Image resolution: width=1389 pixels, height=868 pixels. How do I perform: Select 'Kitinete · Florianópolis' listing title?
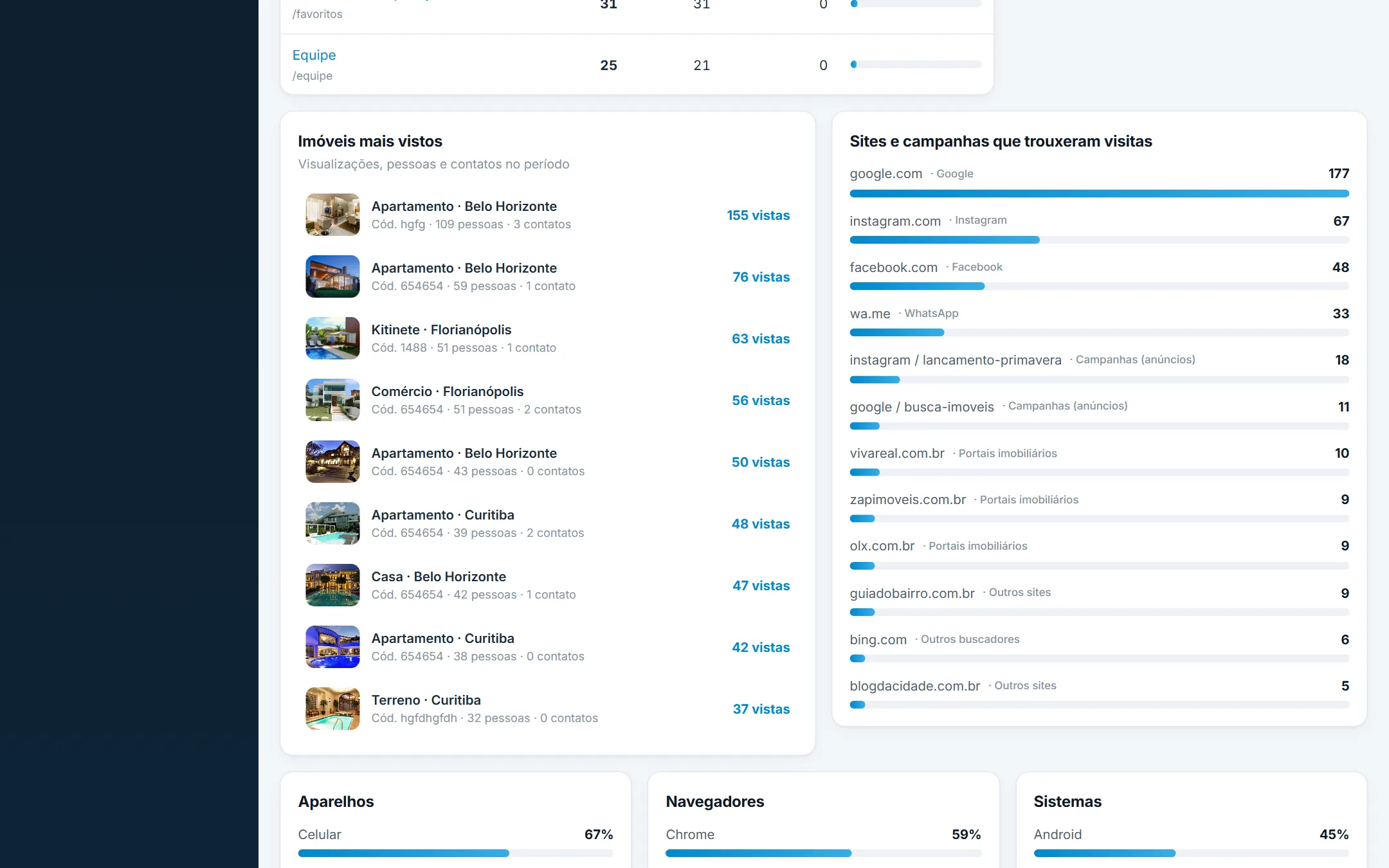click(x=441, y=330)
